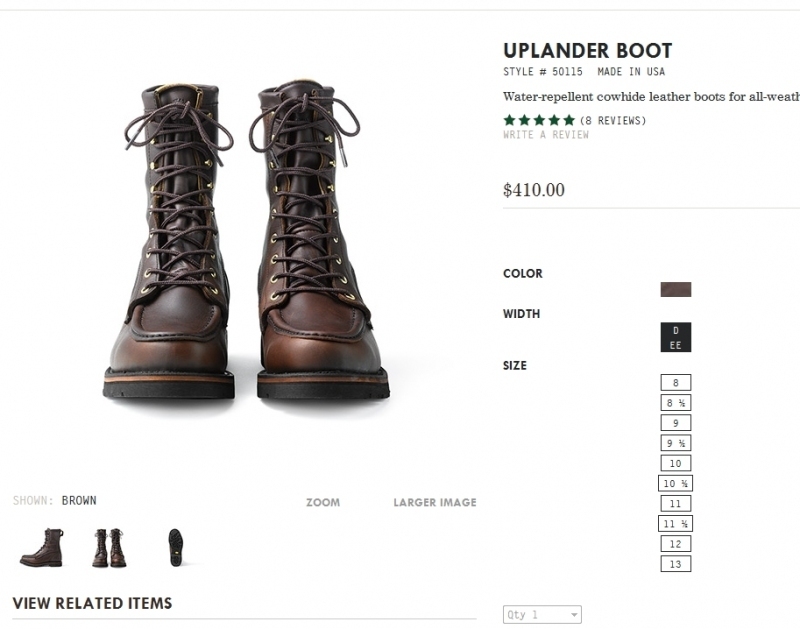Select width EE option
Viewport: 800px width, 629px height.
click(x=675, y=344)
